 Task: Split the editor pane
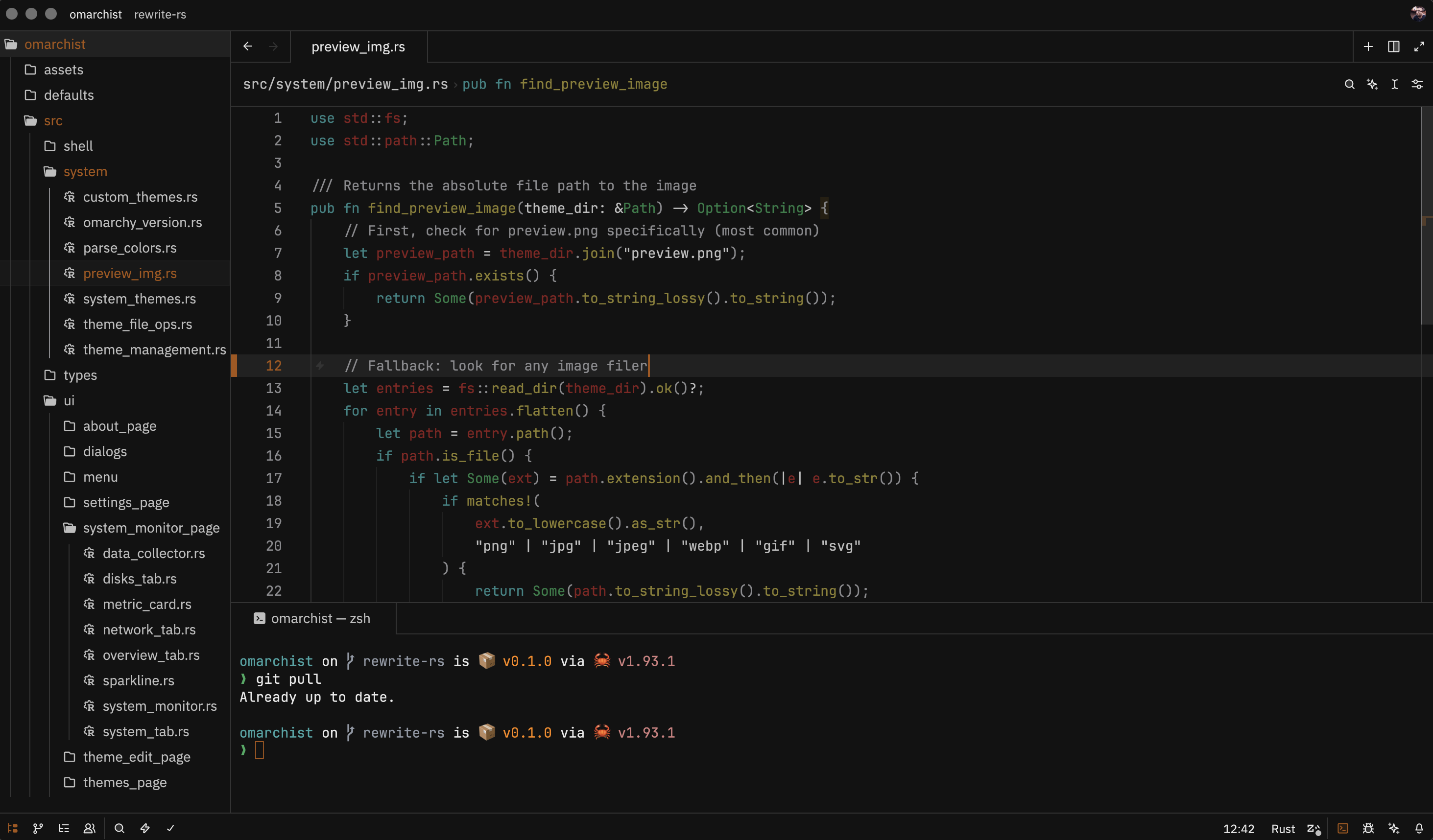coord(1394,47)
